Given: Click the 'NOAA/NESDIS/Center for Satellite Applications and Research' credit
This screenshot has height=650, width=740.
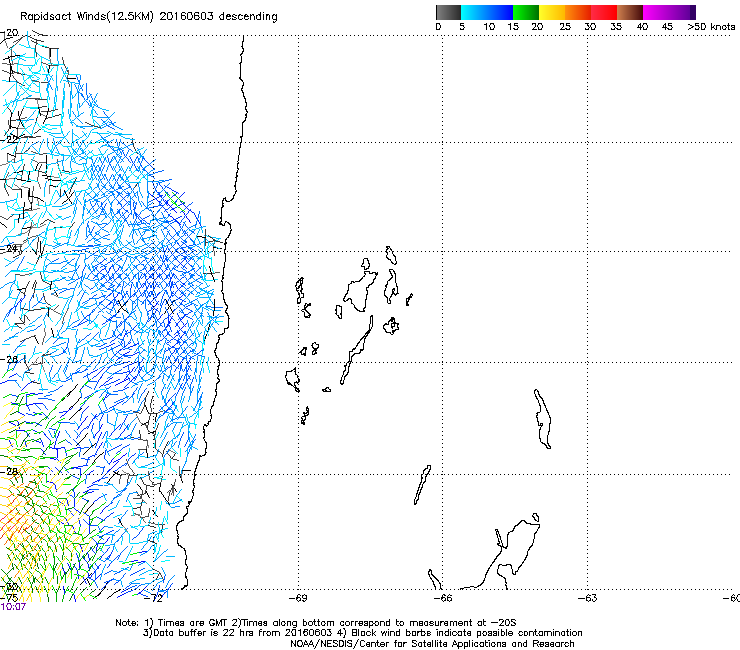Looking at the screenshot, I should coord(432,644).
